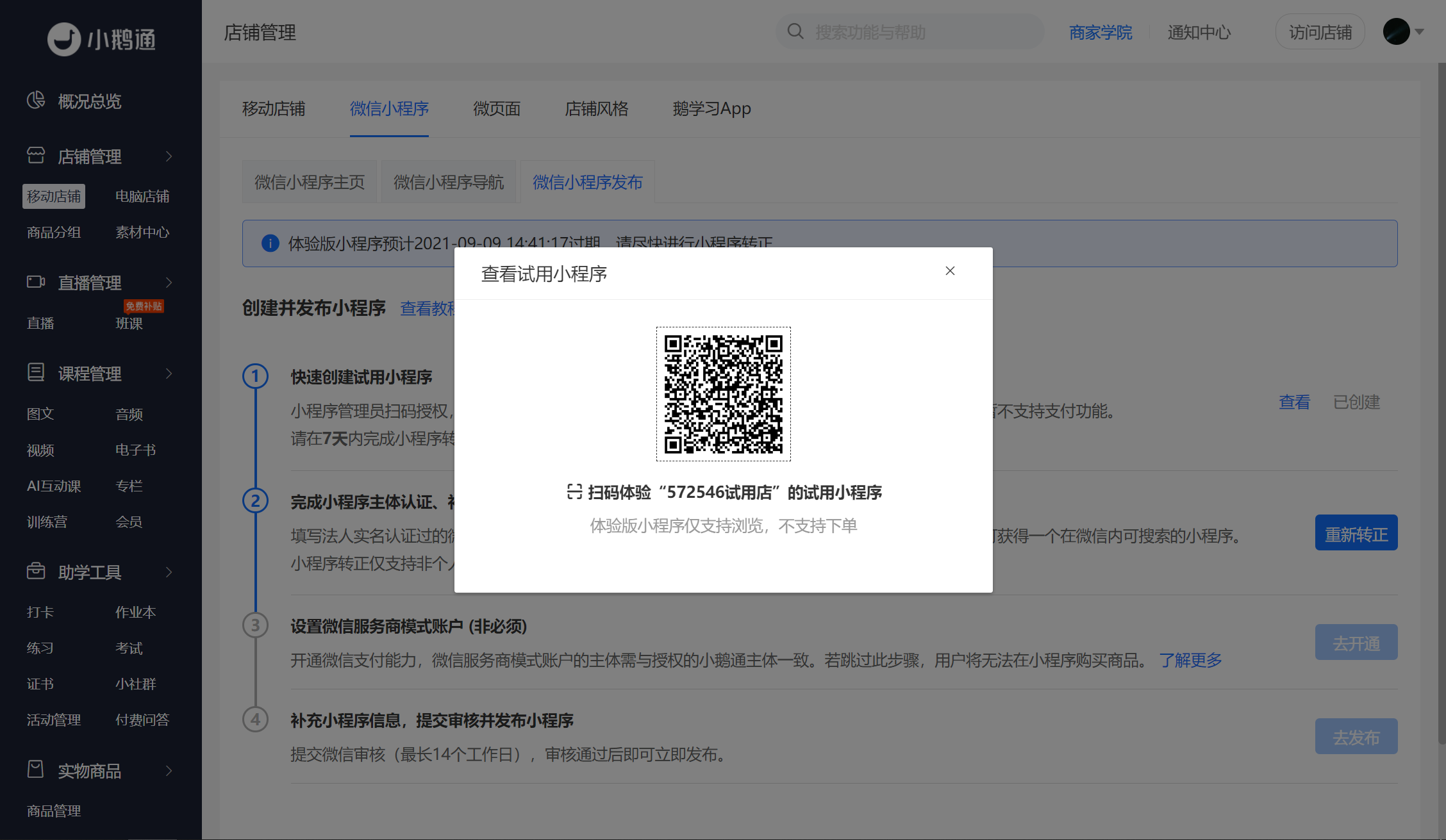Click the info icon in expiry notice
Viewport: 1446px width, 840px height.
click(270, 243)
